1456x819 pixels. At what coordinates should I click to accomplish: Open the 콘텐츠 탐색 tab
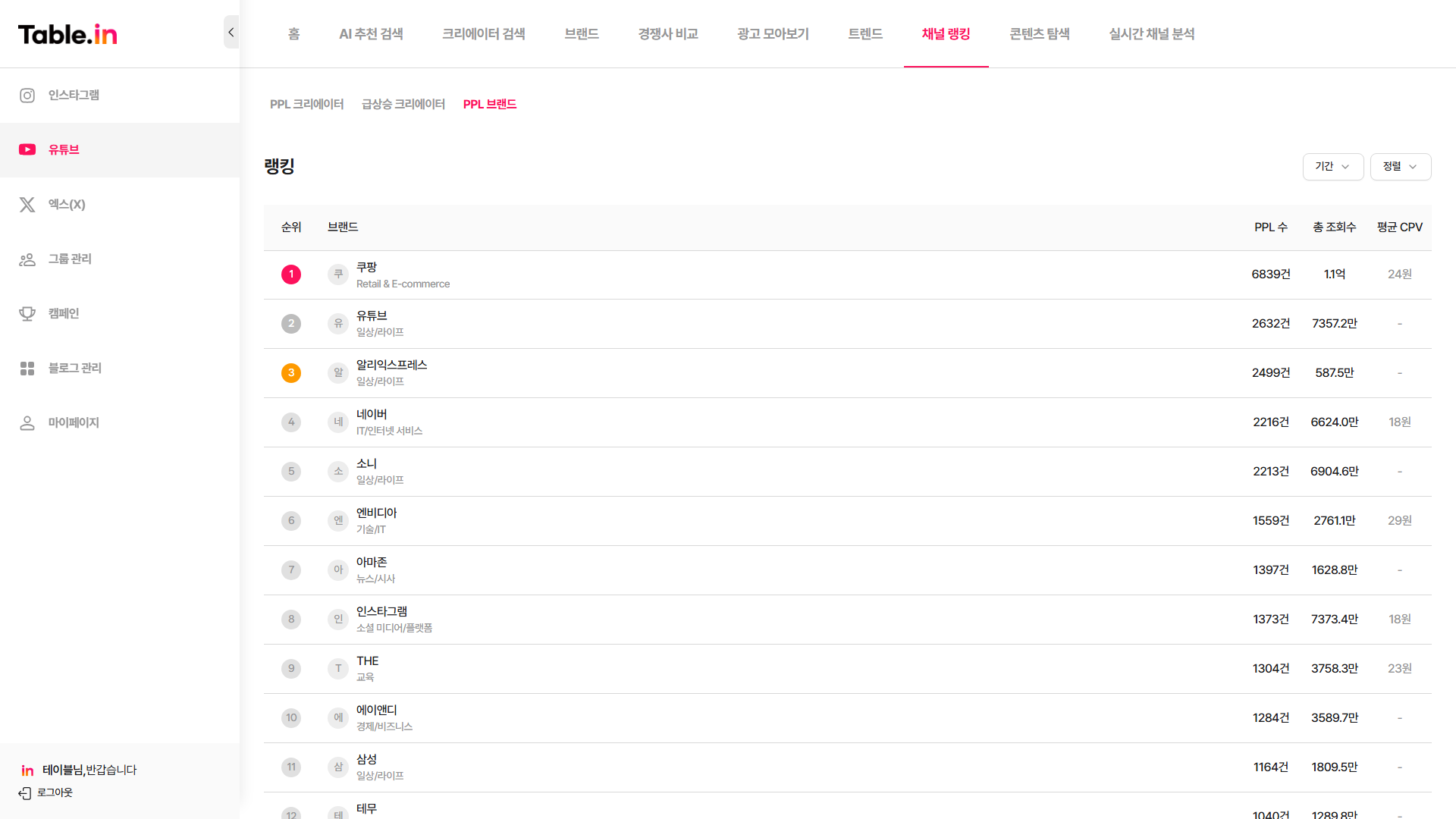pyautogui.click(x=1040, y=34)
